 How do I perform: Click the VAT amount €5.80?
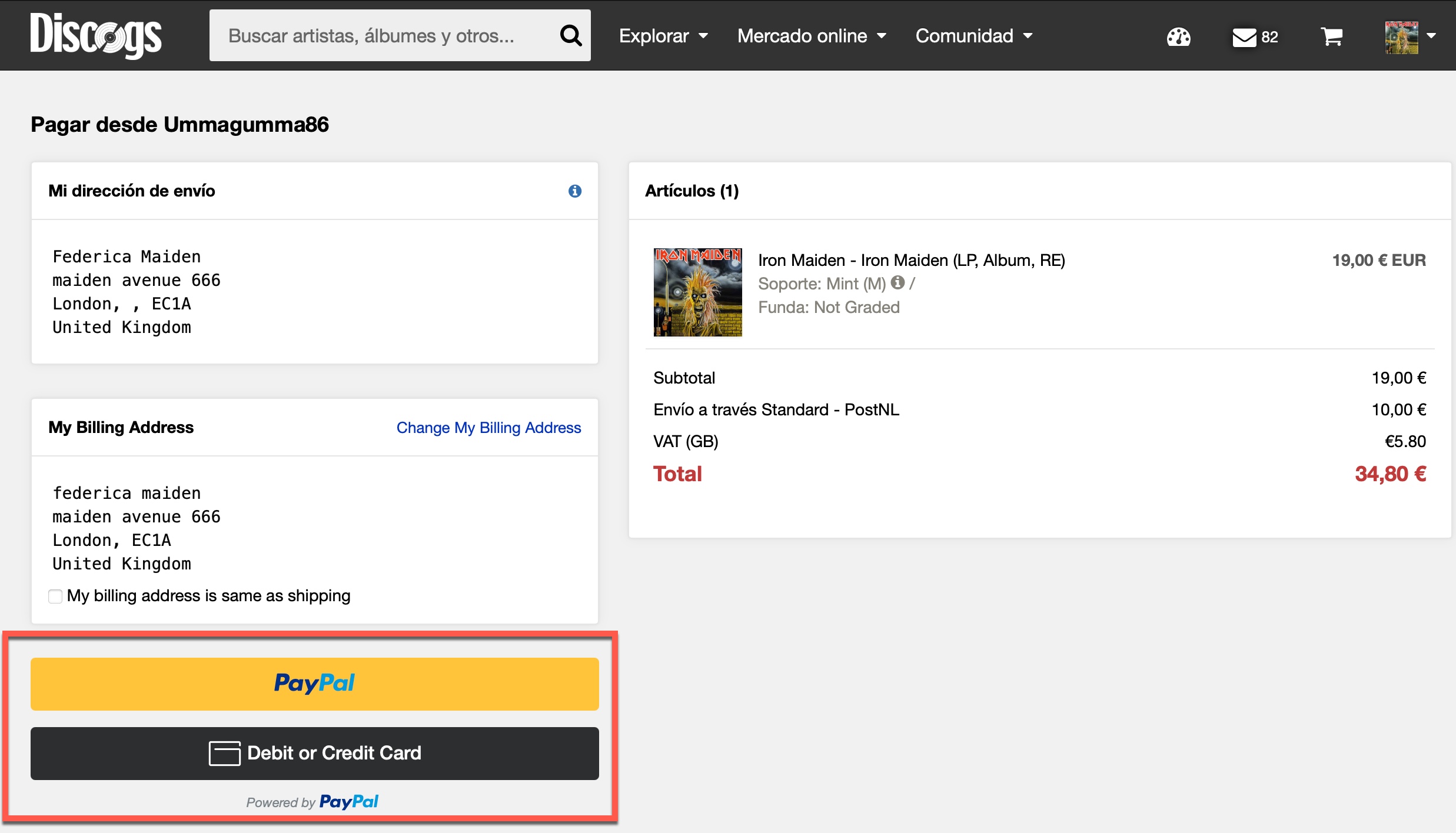coord(1405,441)
